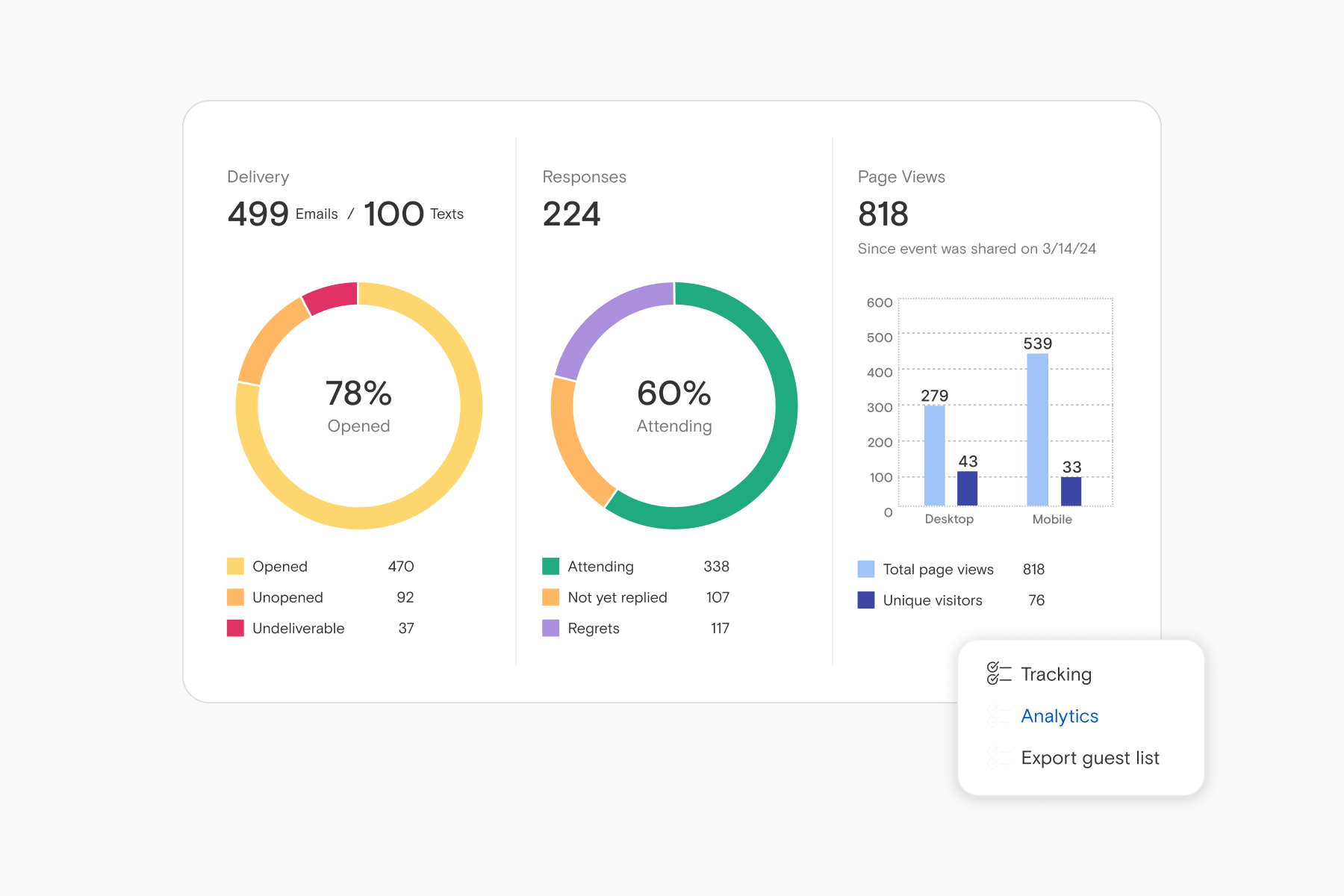Click the Opened value 470

[x=401, y=566]
